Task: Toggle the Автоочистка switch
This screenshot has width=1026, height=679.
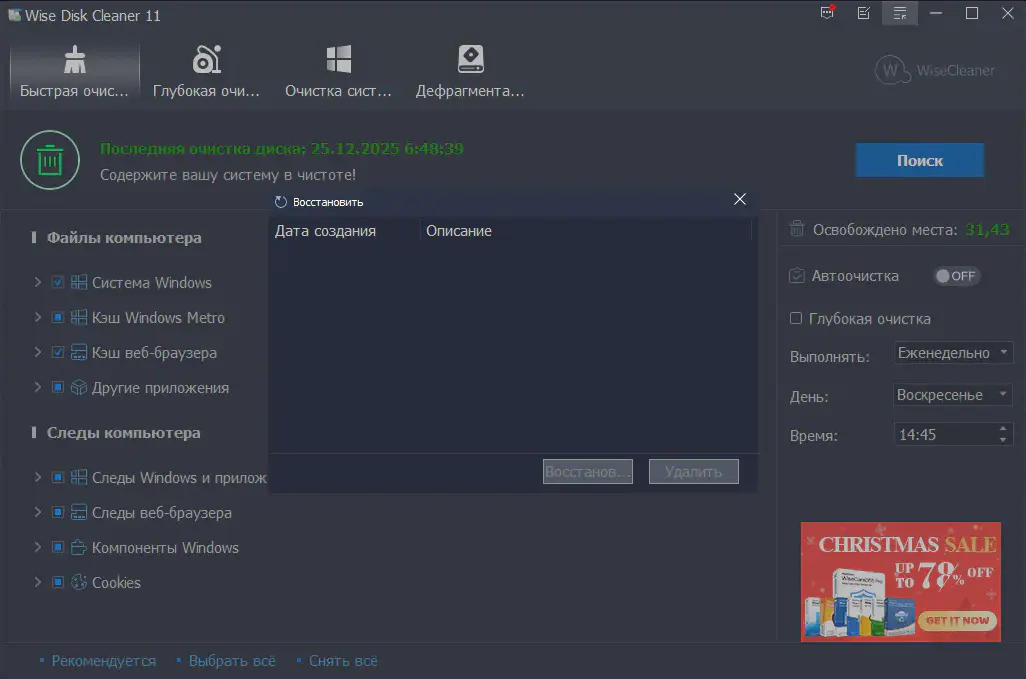Action: (x=956, y=276)
